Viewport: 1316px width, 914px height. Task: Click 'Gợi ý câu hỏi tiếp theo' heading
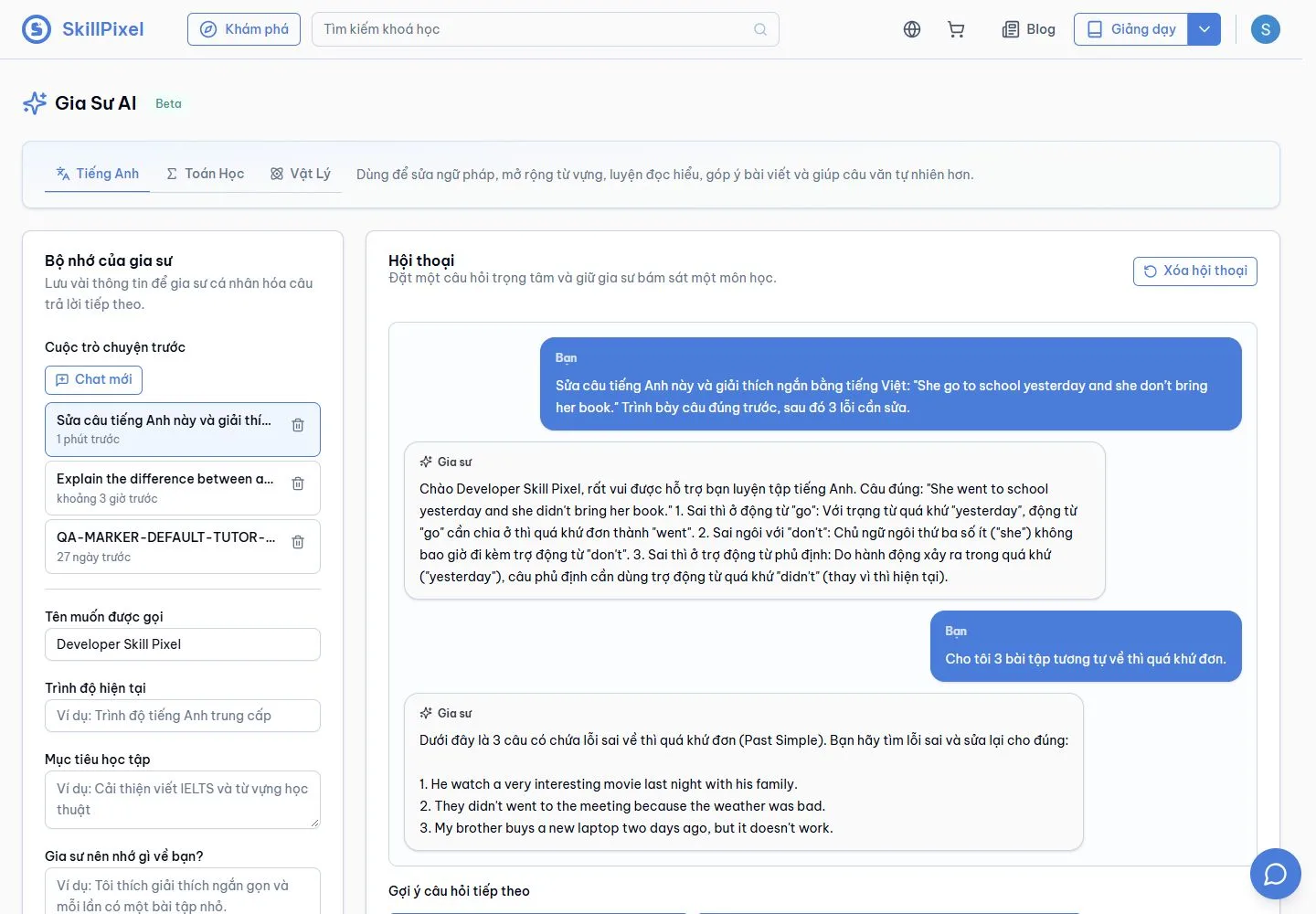tap(459, 891)
